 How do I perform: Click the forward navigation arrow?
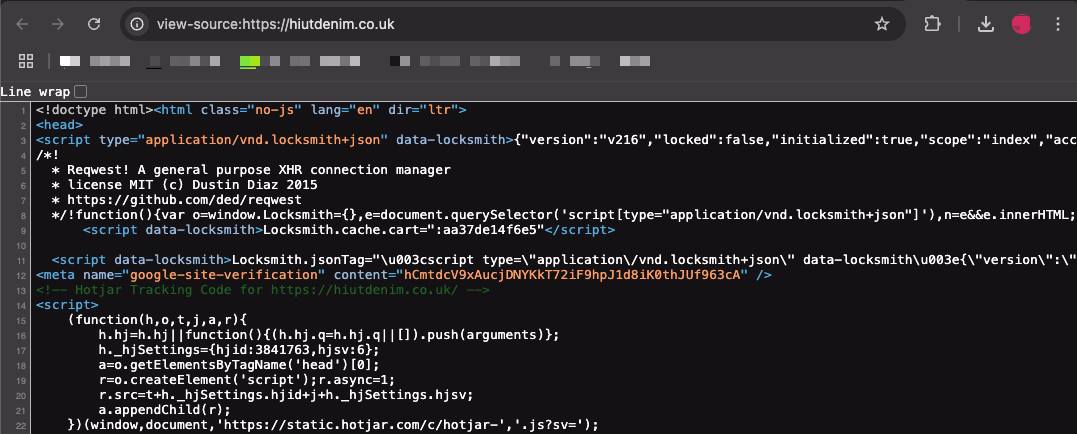[58, 25]
